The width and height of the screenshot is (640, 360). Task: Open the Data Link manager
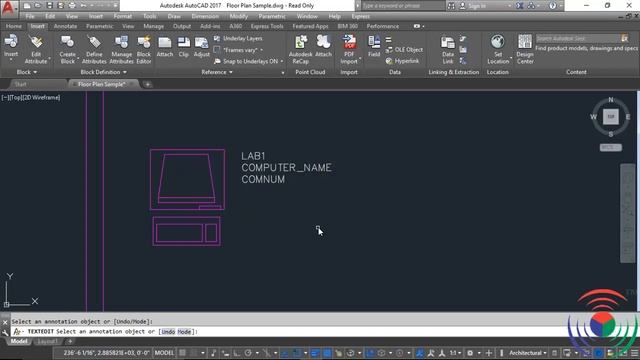point(448,49)
